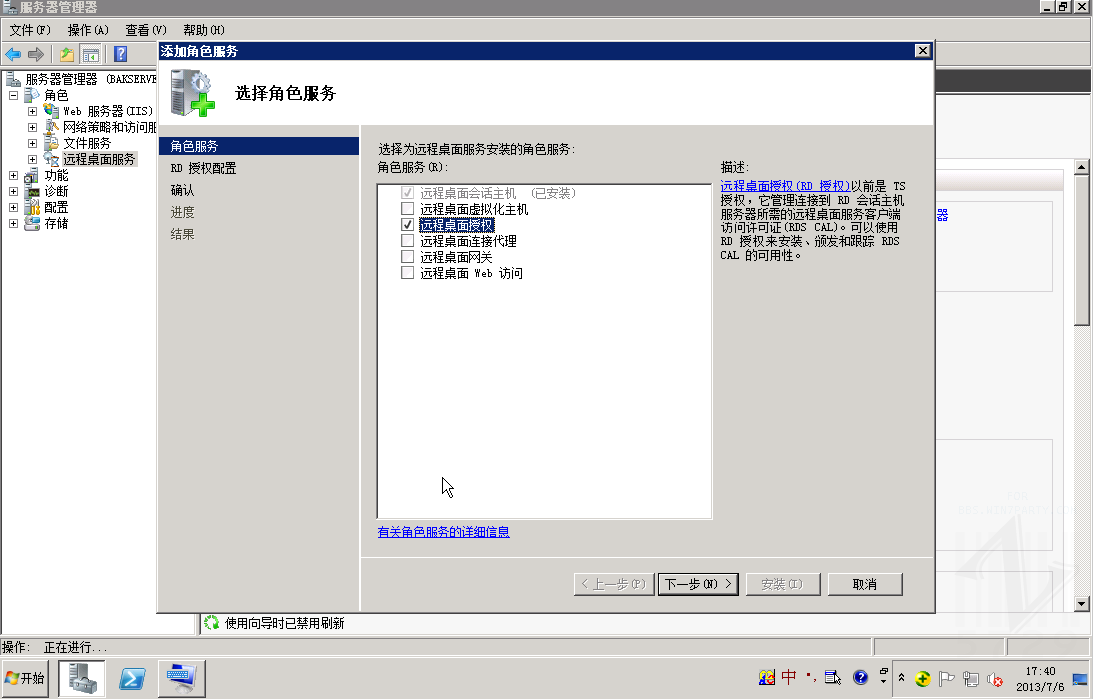Toggle the show/hide console tree icon
This screenshot has width=1093, height=699.
tap(91, 54)
